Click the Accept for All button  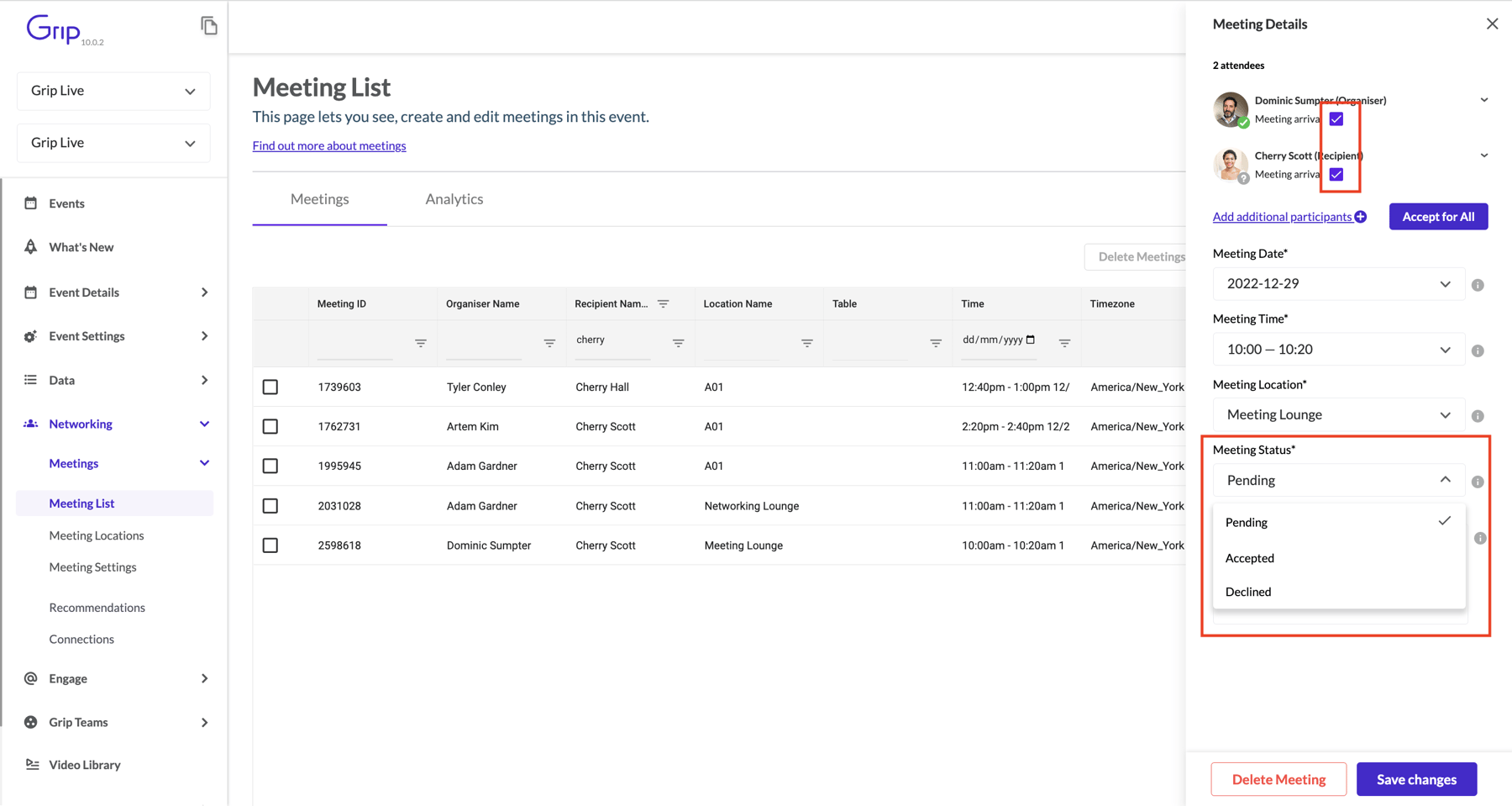click(1438, 216)
